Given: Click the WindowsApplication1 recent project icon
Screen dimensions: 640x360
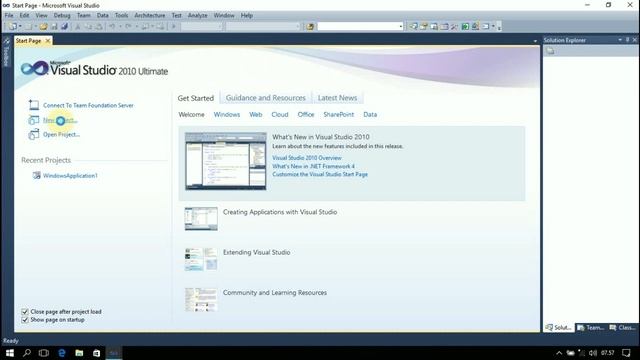Looking at the screenshot, I should 36,176.
